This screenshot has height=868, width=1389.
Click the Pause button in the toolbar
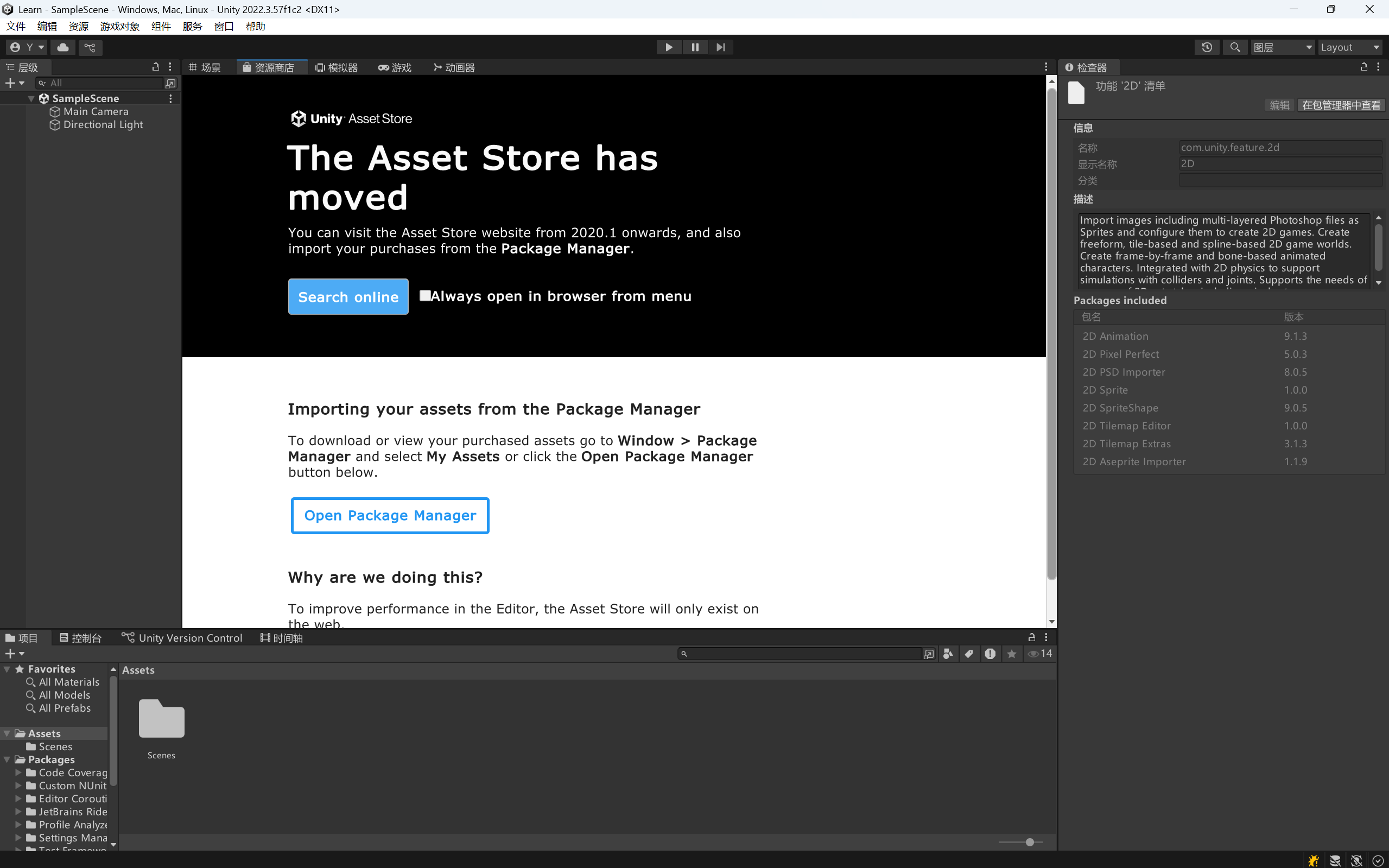click(x=695, y=47)
